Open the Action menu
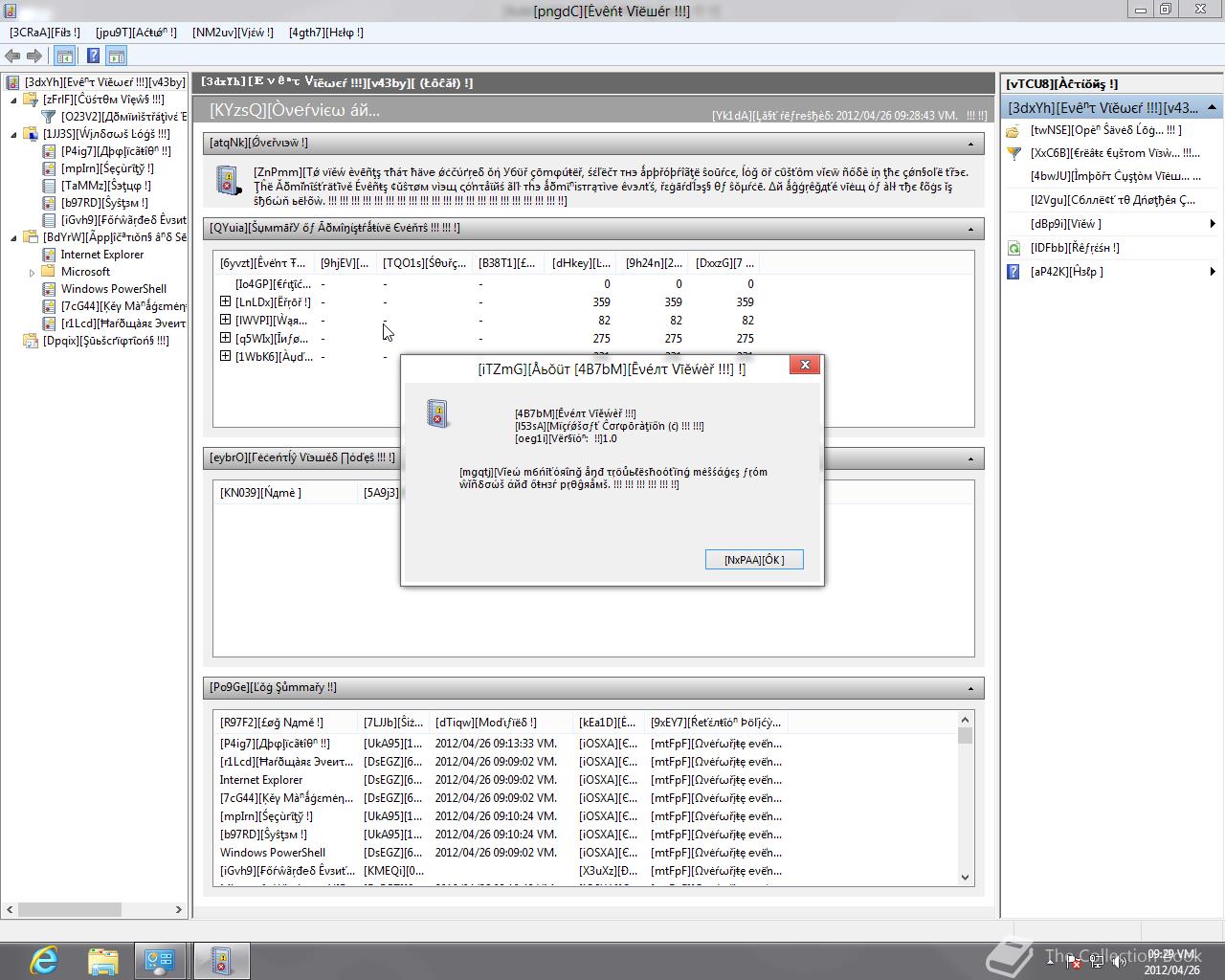Viewport: 1225px width, 980px height. [136, 33]
